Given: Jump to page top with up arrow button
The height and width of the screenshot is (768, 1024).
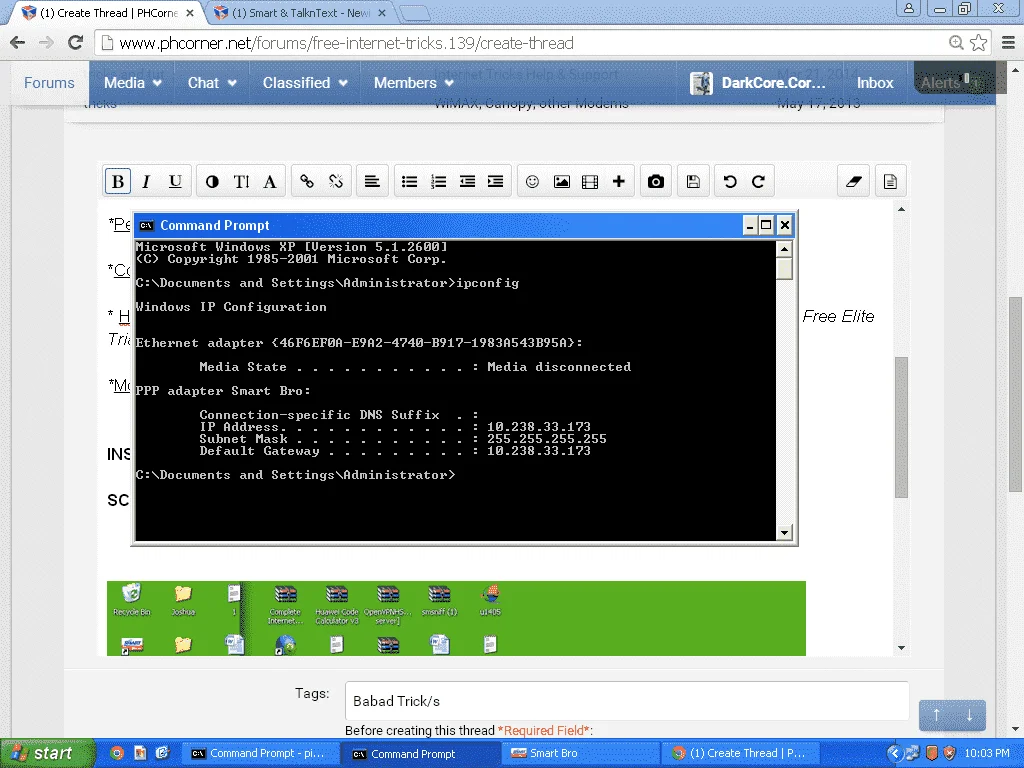Looking at the screenshot, I should tap(936, 715).
